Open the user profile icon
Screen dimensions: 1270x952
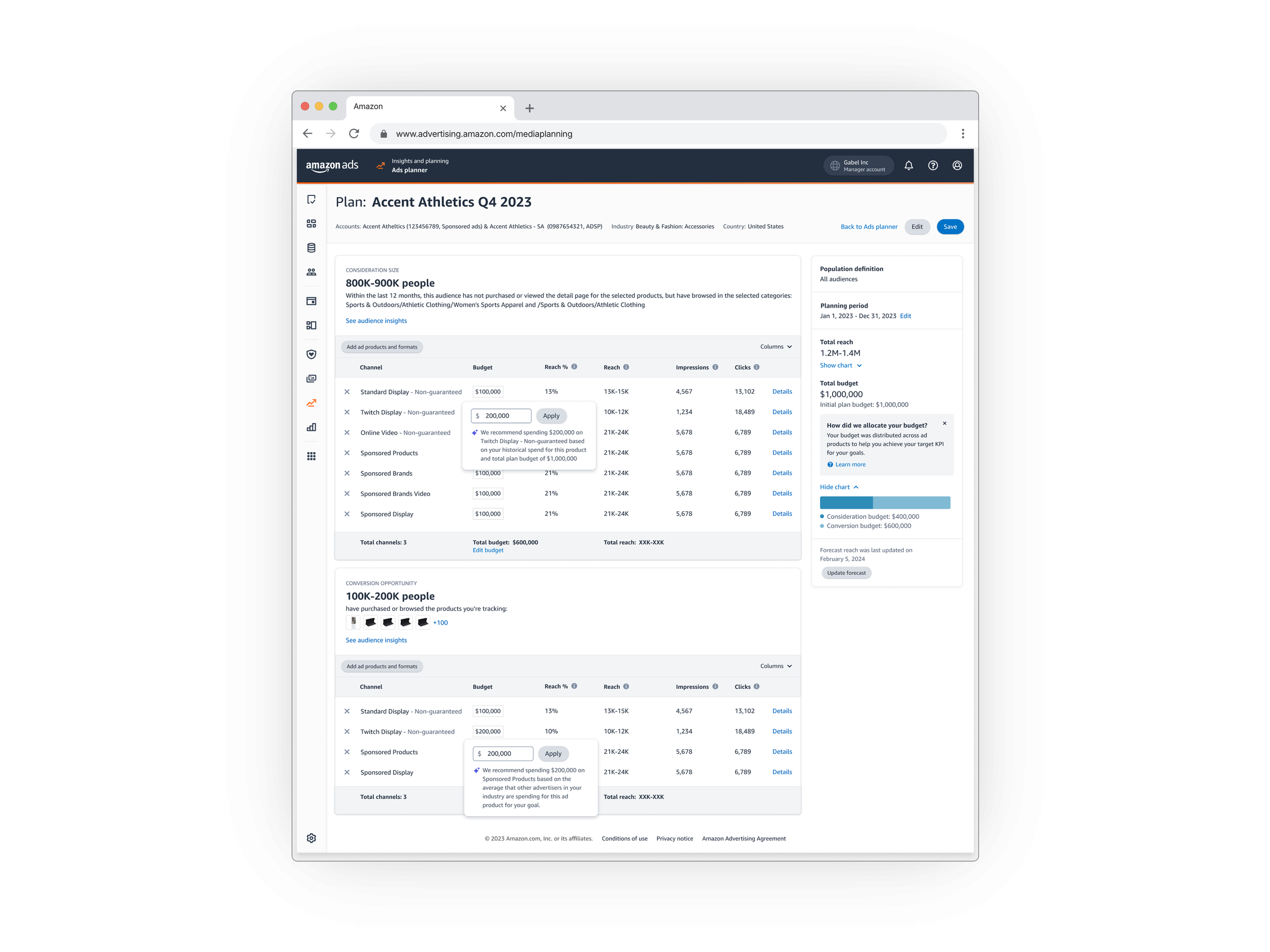(x=957, y=165)
